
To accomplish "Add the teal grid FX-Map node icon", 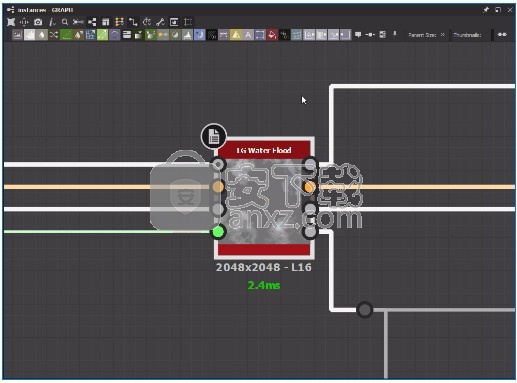I will [x=296, y=35].
